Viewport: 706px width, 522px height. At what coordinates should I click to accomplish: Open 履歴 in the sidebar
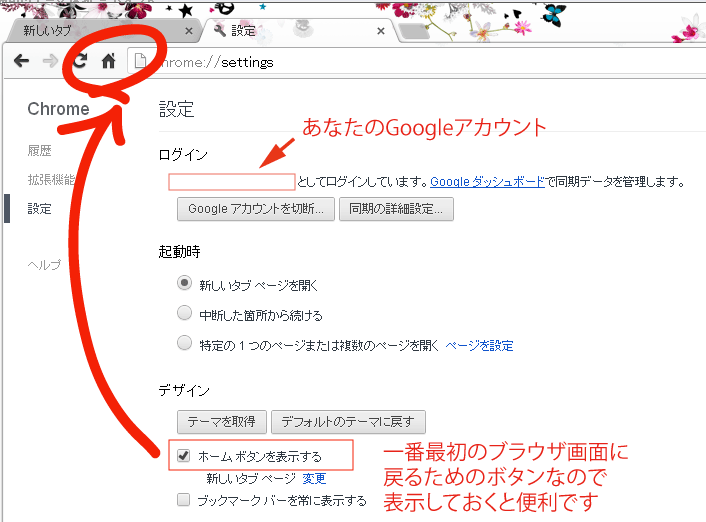click(40, 150)
